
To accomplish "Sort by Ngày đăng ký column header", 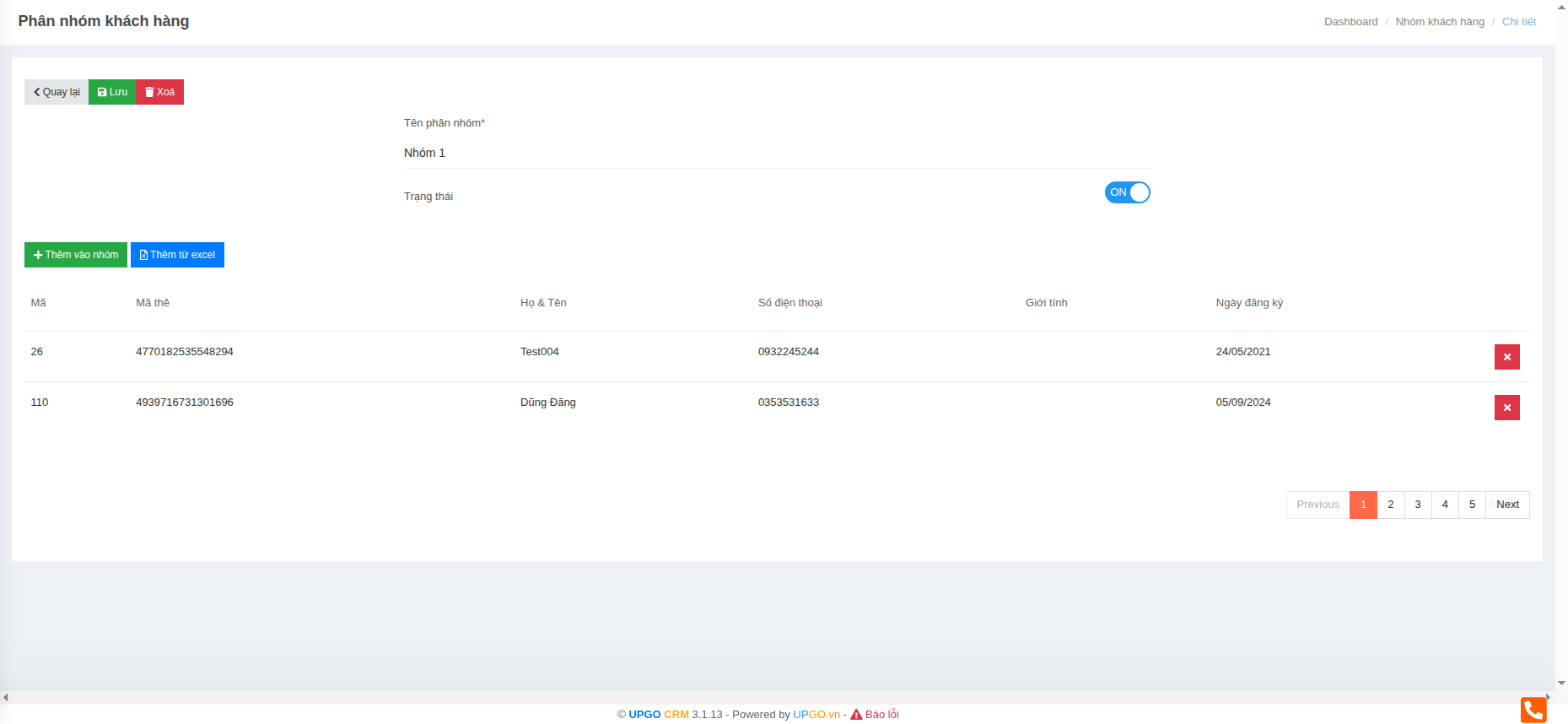I will point(1248,303).
